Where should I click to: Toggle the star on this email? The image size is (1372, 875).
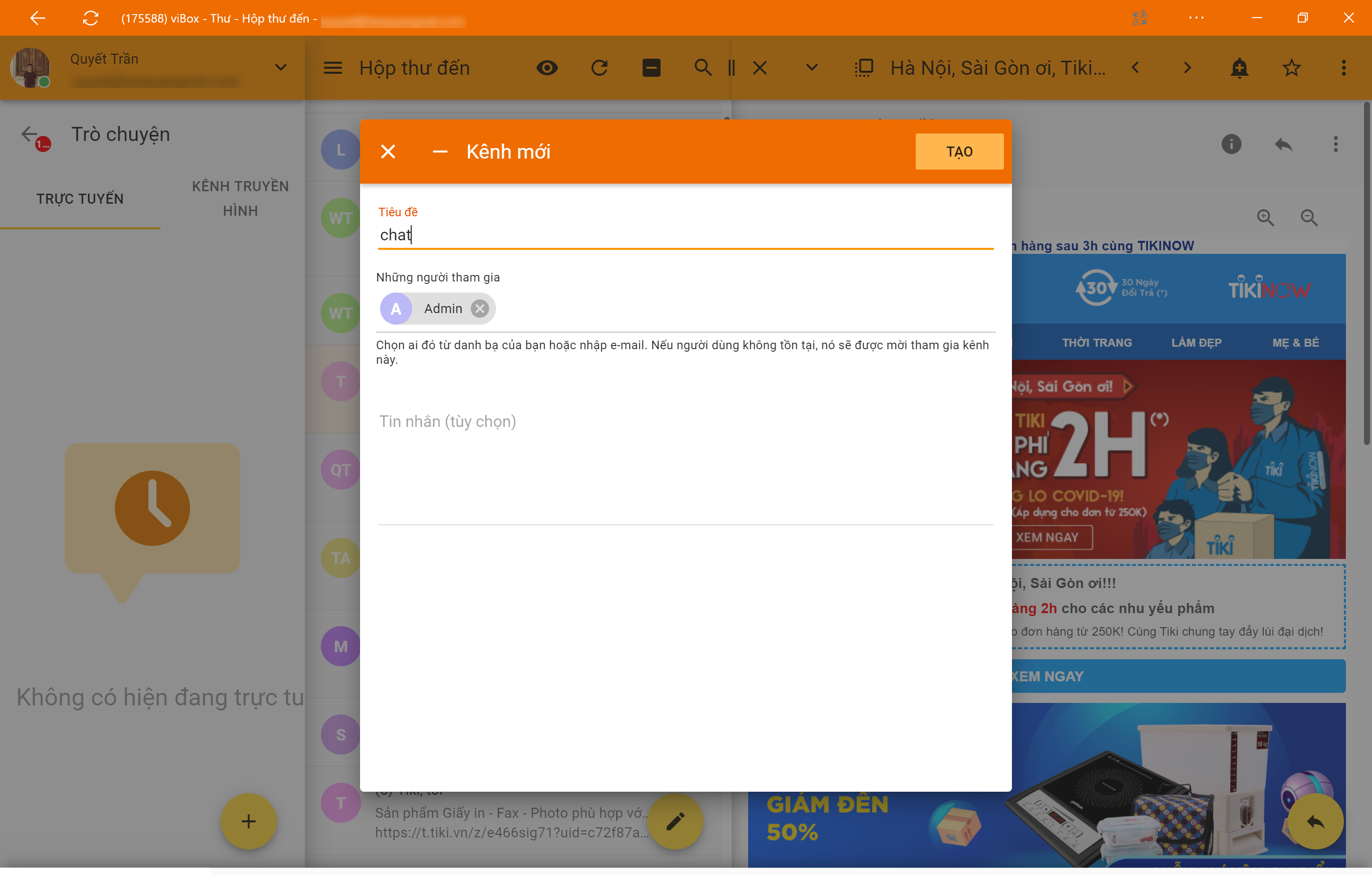pyautogui.click(x=1291, y=68)
